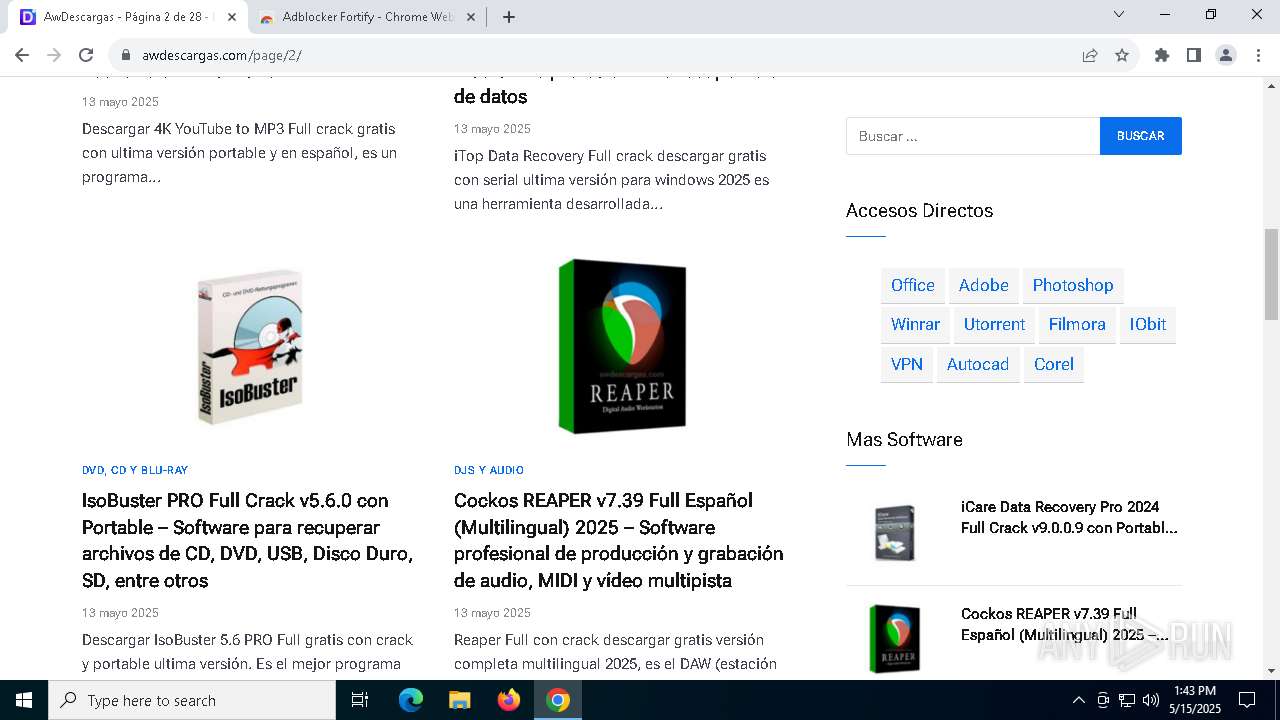
Task: Open the Autocad shortcut tag
Action: click(978, 364)
